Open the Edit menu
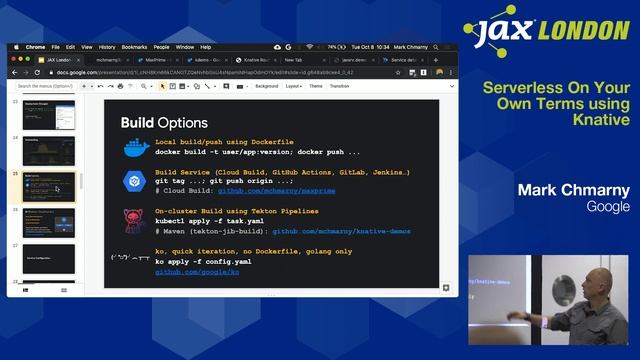 tap(70, 47)
